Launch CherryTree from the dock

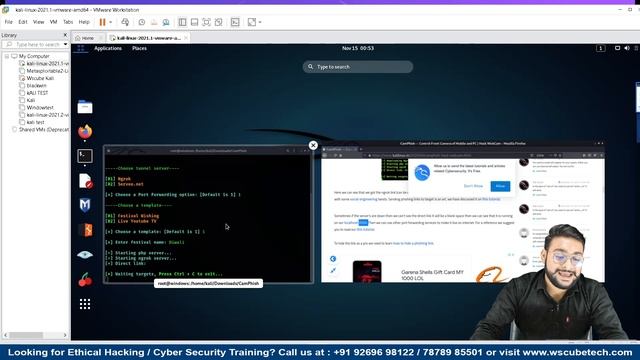(x=85, y=280)
